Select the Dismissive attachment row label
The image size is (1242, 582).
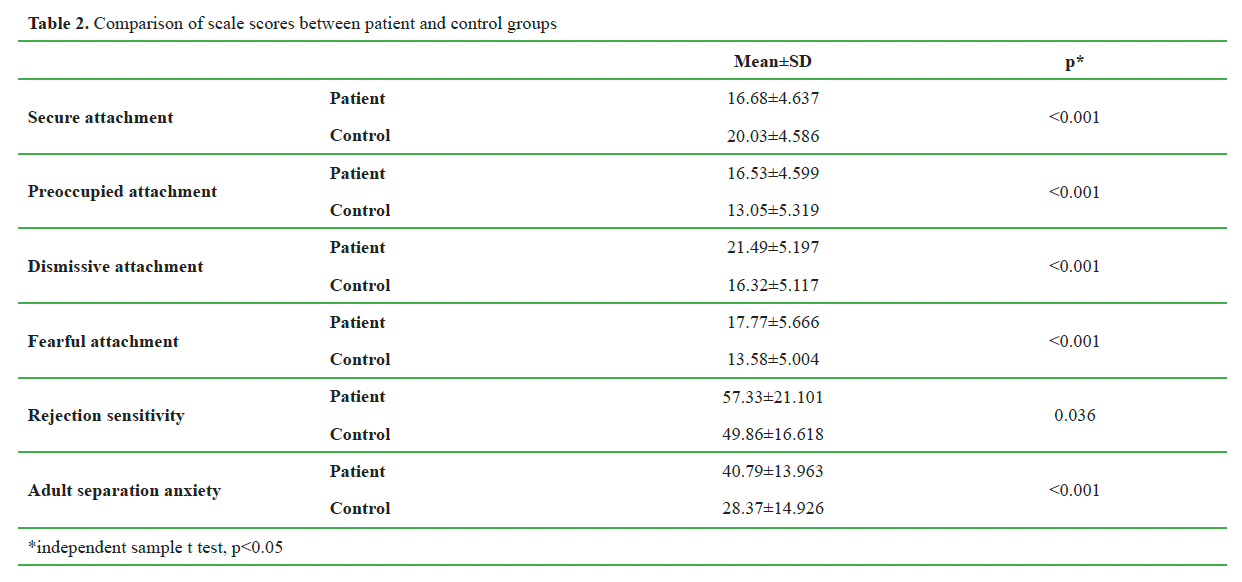[115, 266]
